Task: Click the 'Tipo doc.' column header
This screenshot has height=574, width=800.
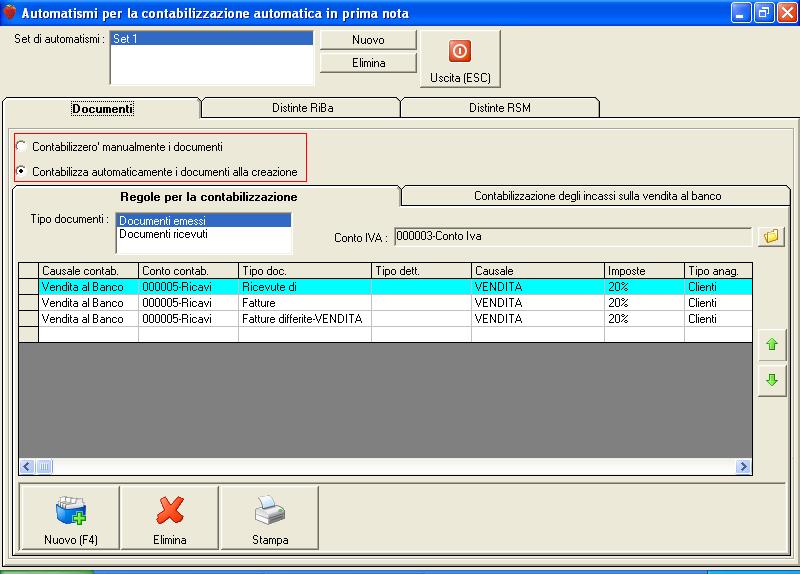Action: click(x=305, y=270)
